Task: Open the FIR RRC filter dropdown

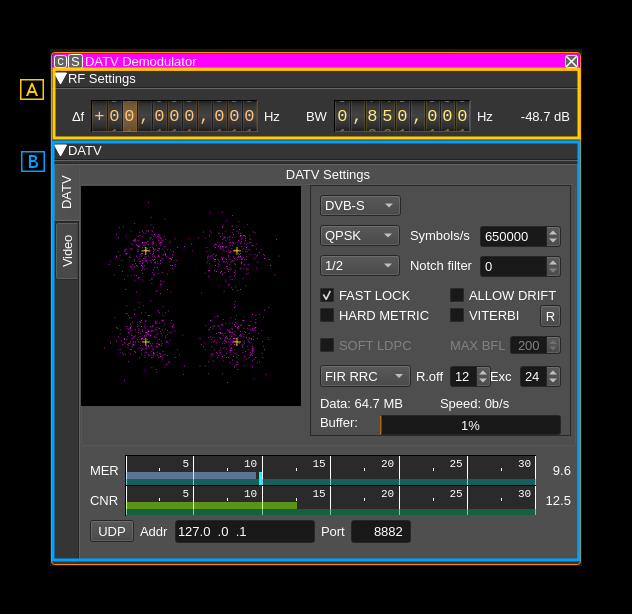Action: 365,377
